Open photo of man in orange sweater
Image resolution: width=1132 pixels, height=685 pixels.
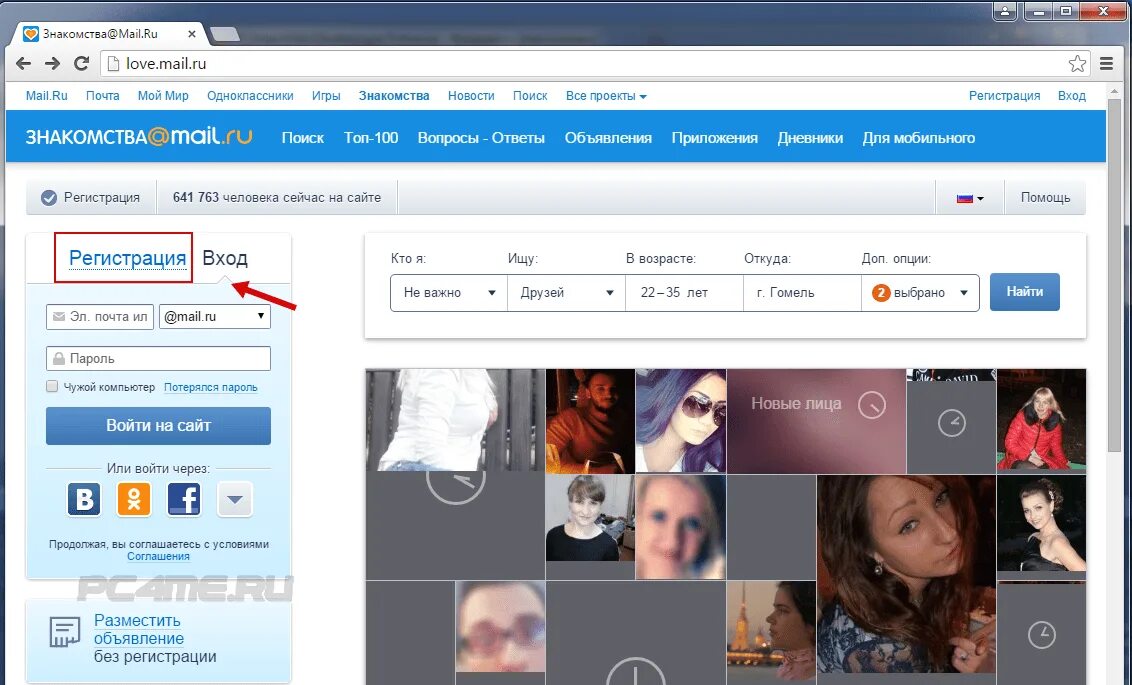point(590,422)
